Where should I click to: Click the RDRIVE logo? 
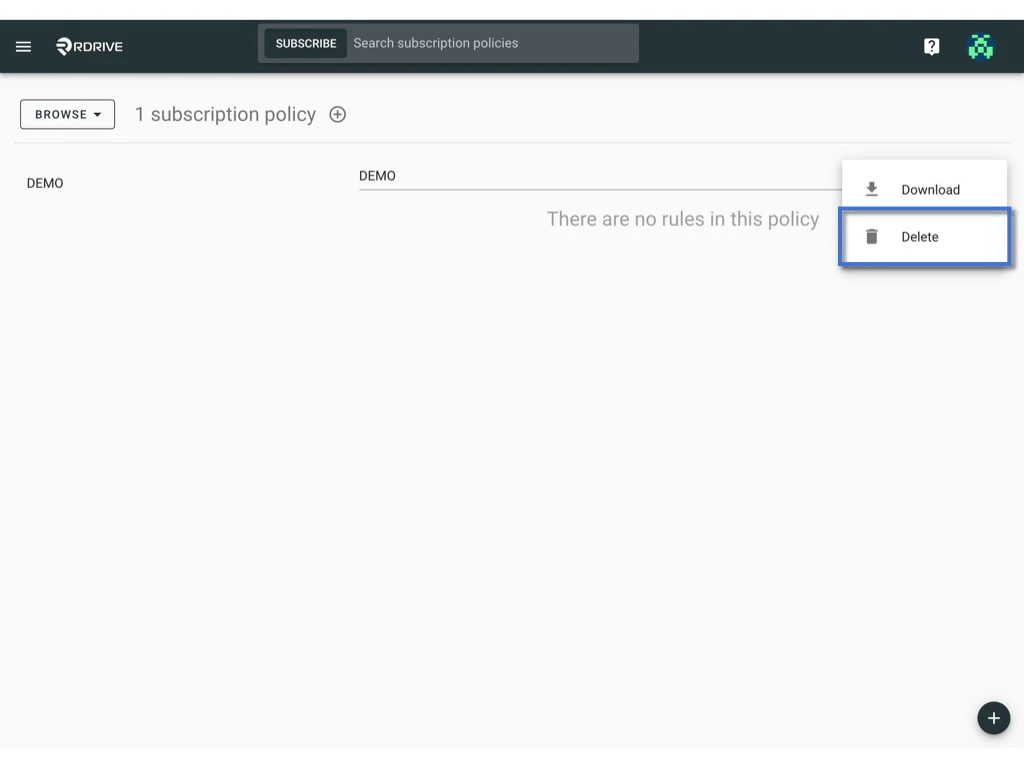[x=88, y=46]
